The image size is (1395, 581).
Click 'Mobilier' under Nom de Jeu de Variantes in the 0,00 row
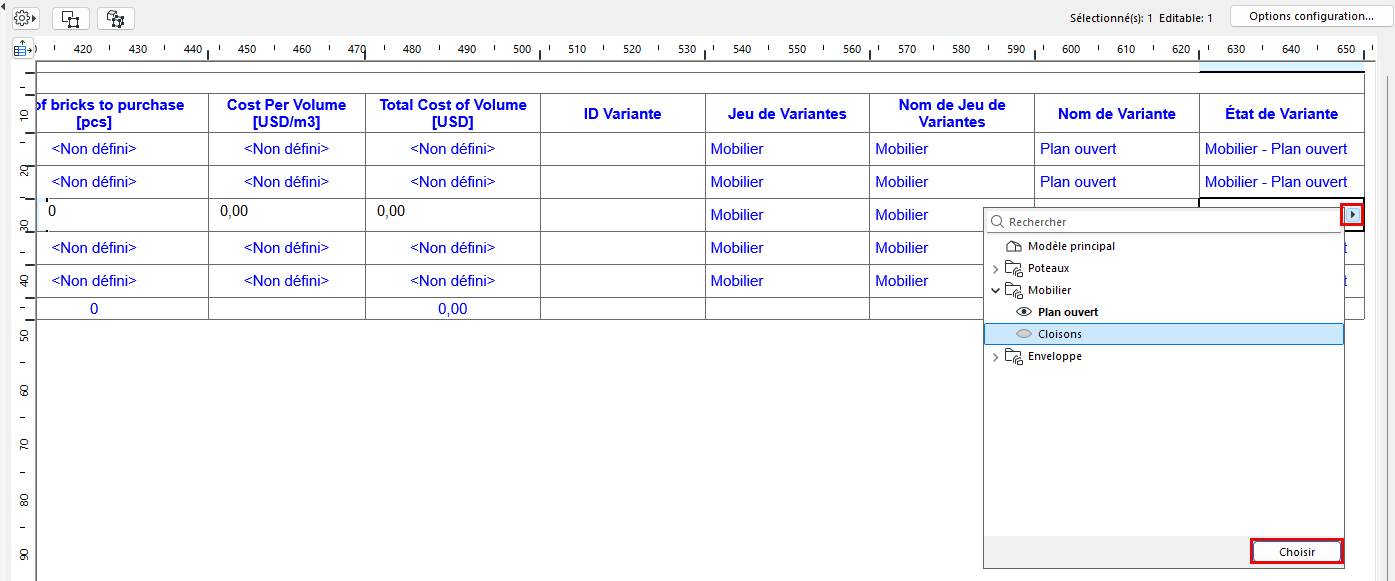[x=902, y=215]
